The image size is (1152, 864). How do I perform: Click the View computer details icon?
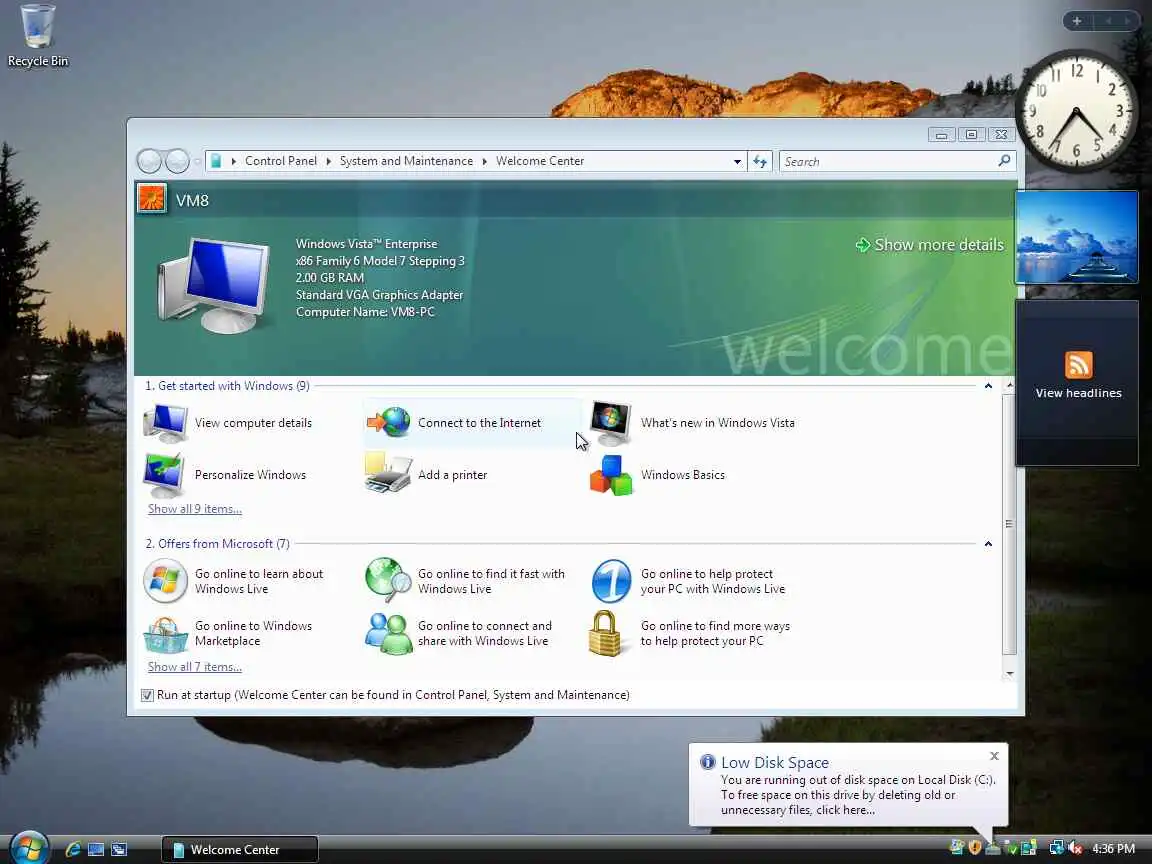click(165, 423)
